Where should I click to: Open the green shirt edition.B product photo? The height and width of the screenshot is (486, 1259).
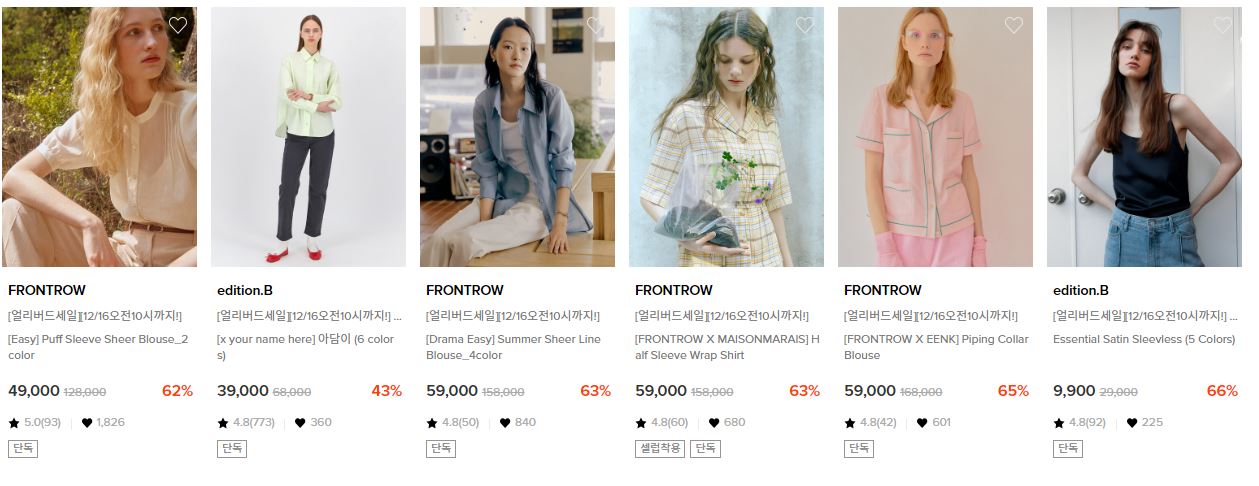pos(308,137)
